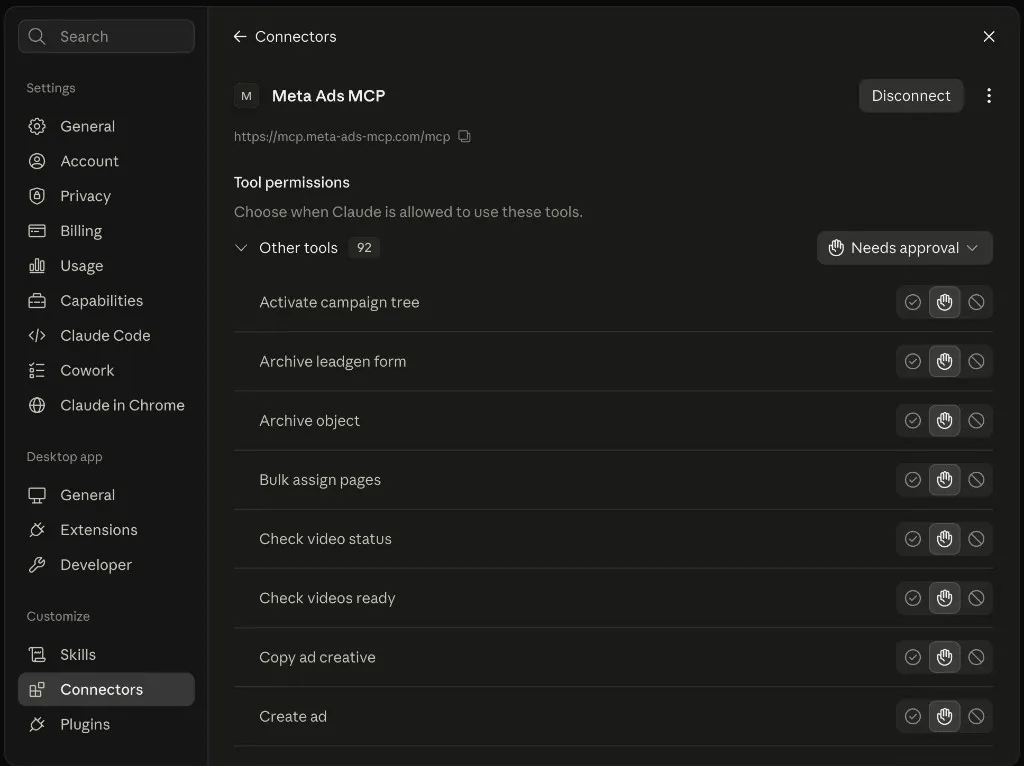1024x766 pixels.
Task: Click the Meta Ads MCP URL text
Action: 342,136
